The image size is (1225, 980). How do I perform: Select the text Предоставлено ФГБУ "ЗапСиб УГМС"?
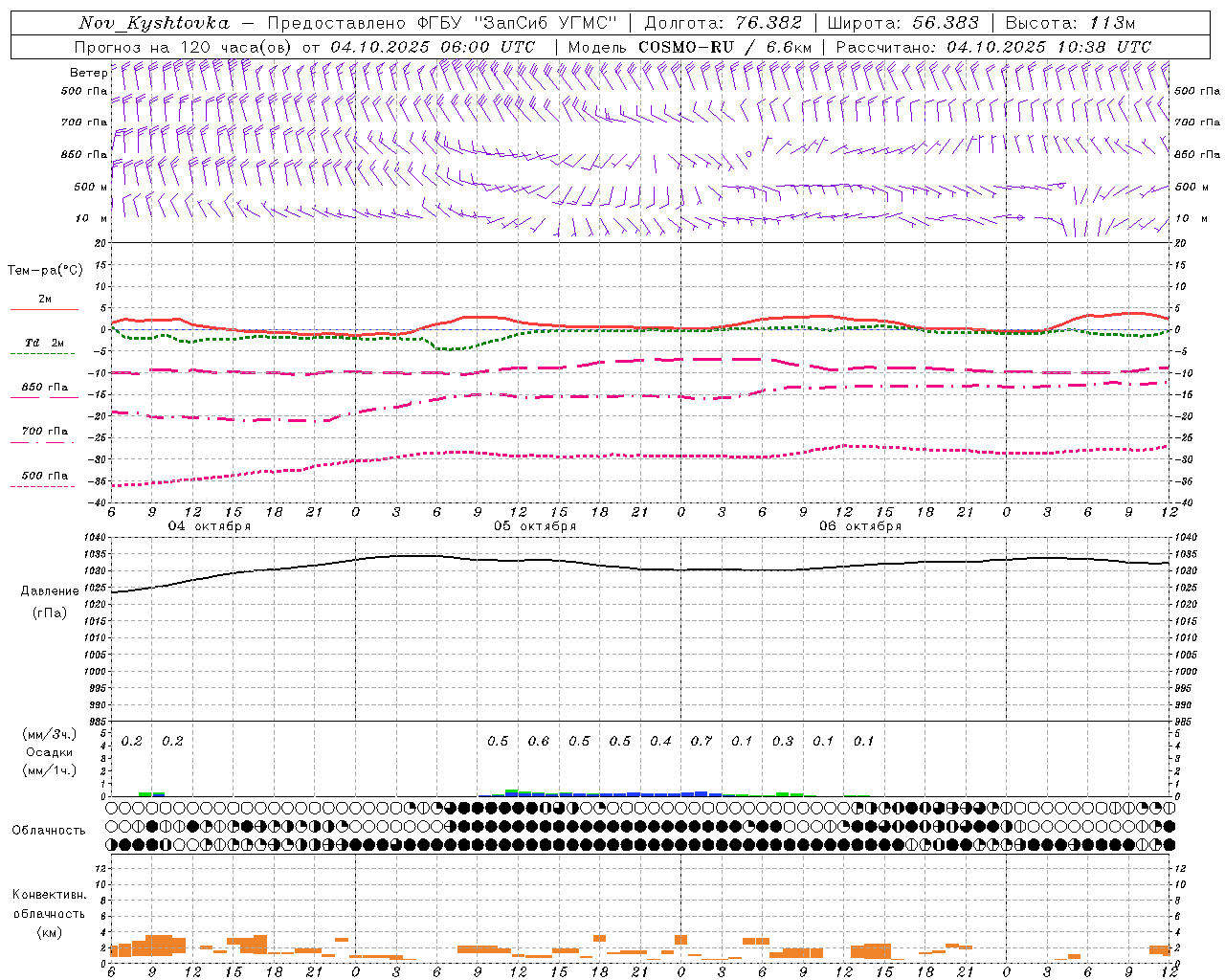tap(442, 23)
